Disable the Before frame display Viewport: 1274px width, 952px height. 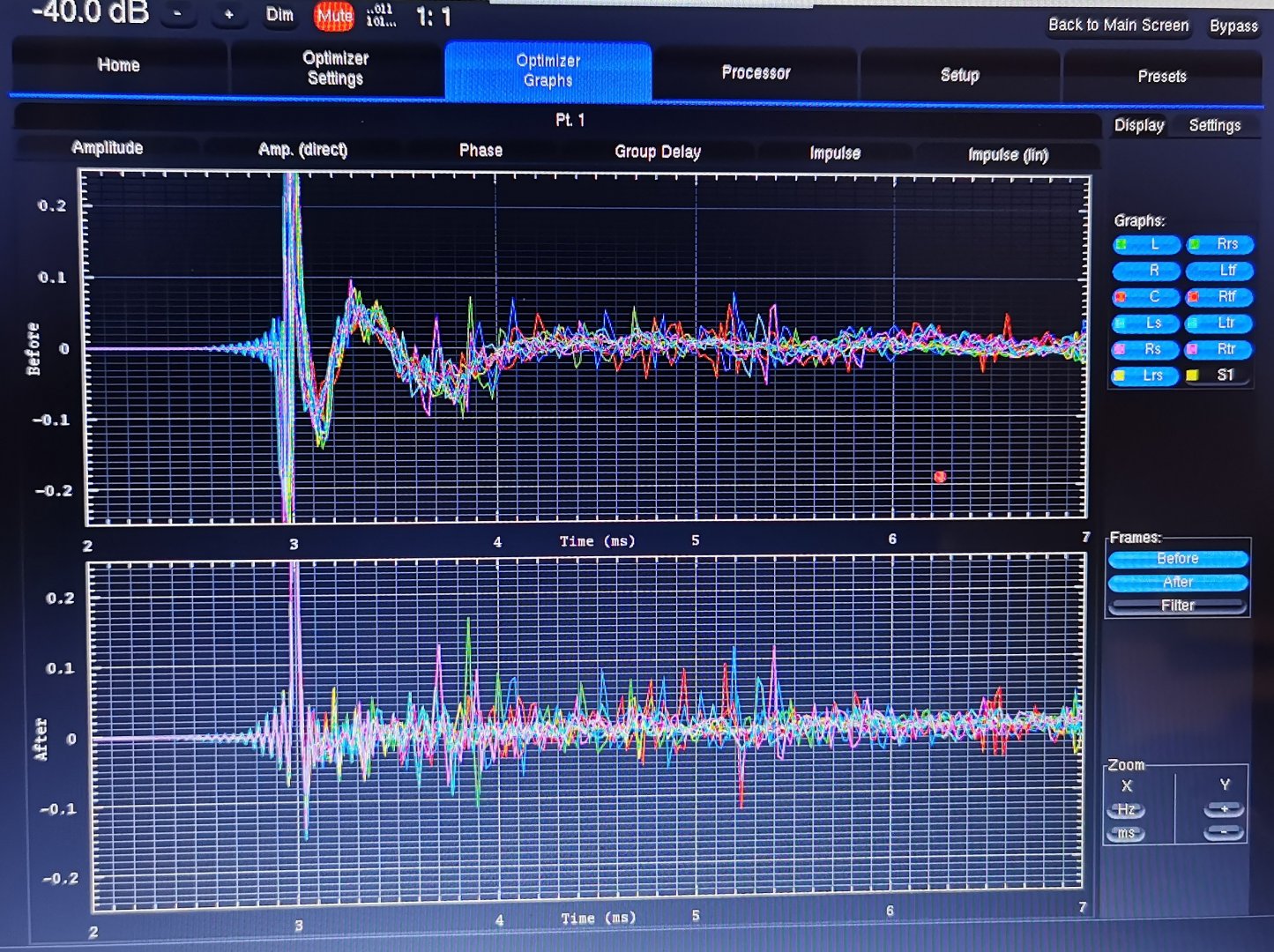point(1177,559)
